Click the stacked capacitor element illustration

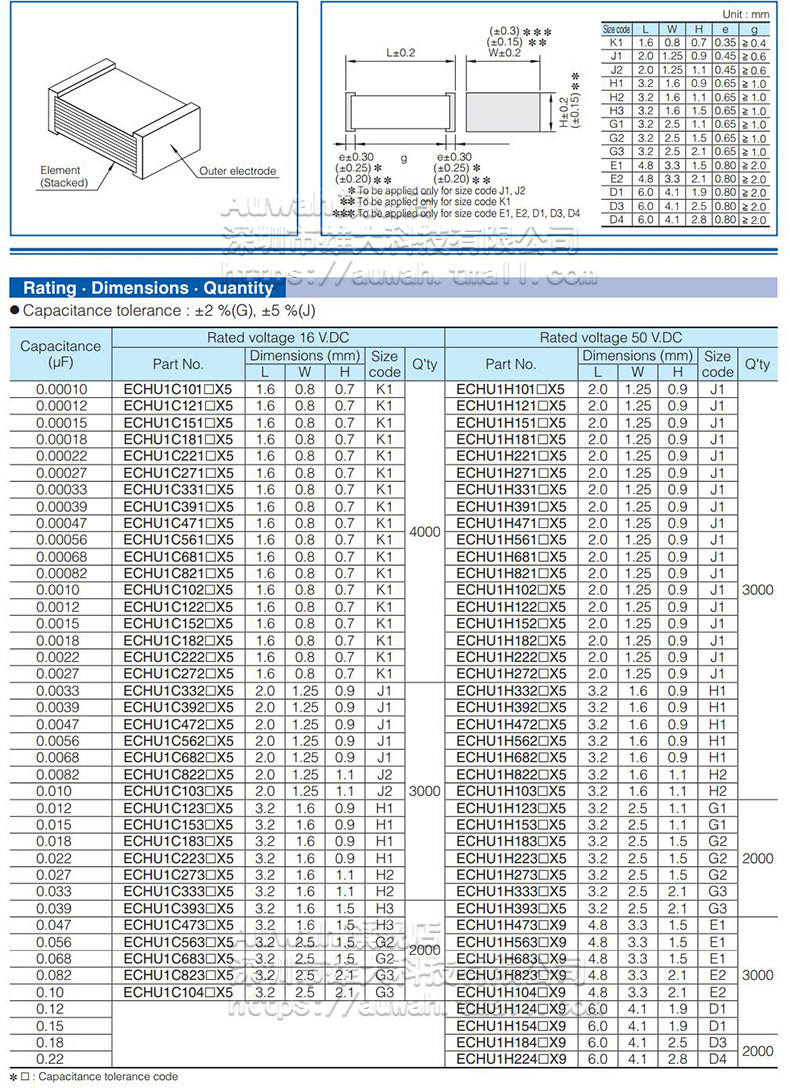pos(125,119)
